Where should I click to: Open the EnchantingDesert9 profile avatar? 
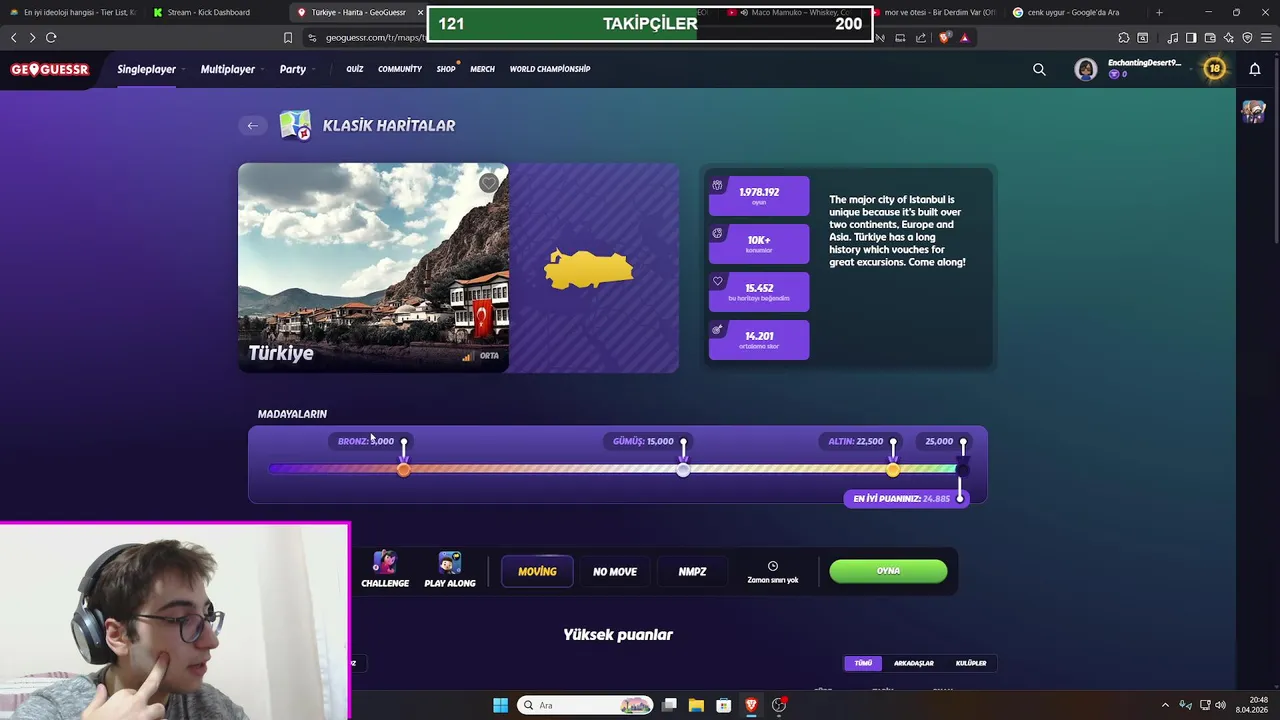(1085, 69)
